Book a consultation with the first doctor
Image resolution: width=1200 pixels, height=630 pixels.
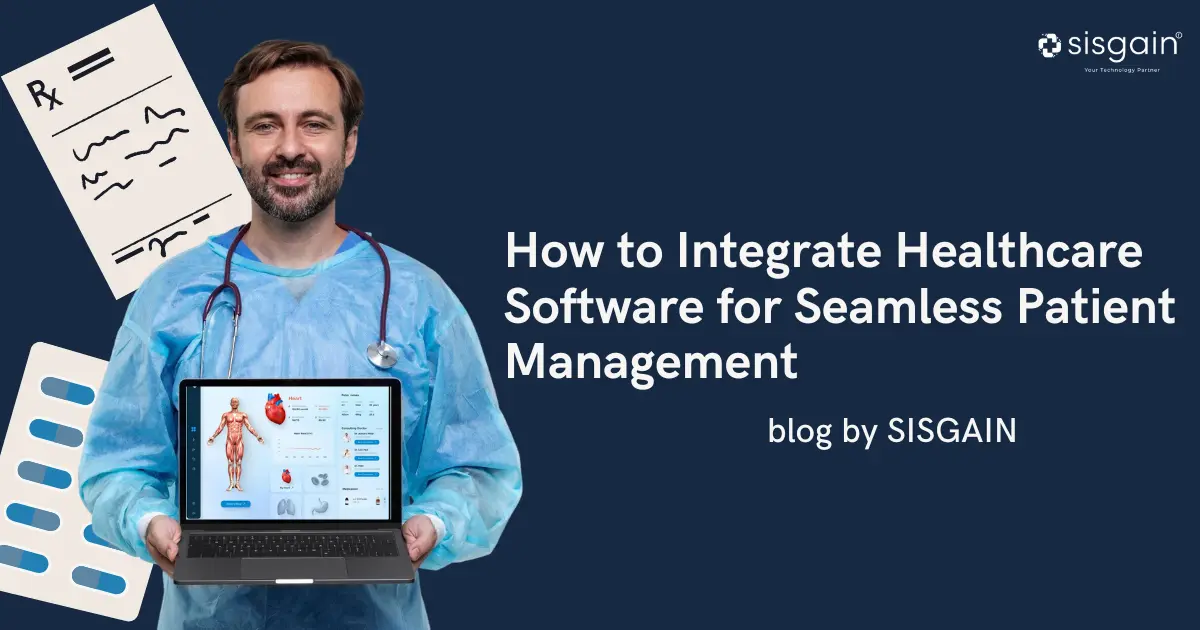click(x=366, y=441)
